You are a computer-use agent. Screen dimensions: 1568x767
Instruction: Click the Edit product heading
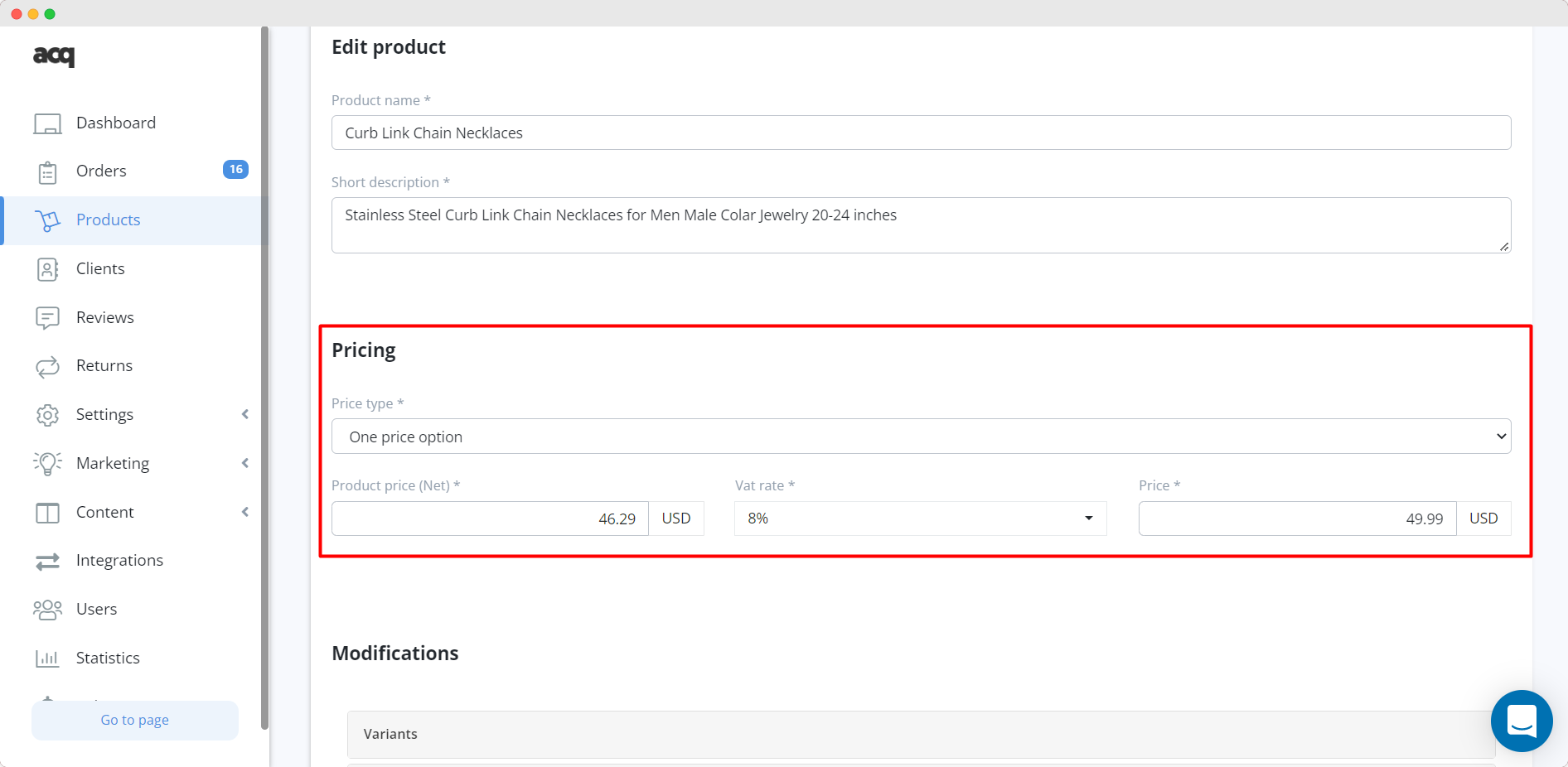point(389,47)
